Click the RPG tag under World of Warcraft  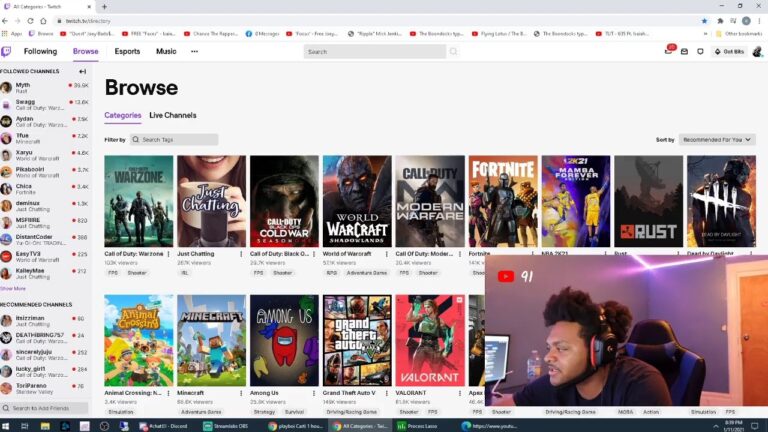click(332, 273)
